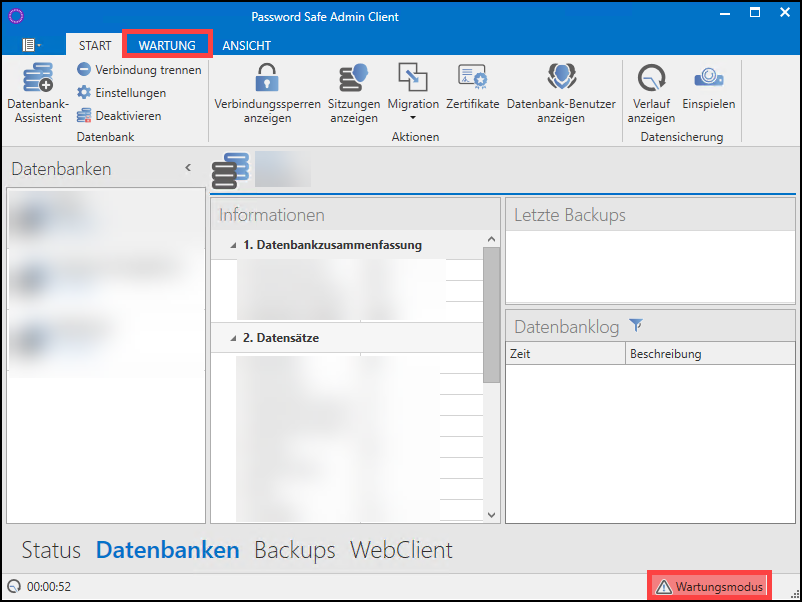The height and width of the screenshot is (602, 802).
Task: Go to the Backups view
Action: 295,550
